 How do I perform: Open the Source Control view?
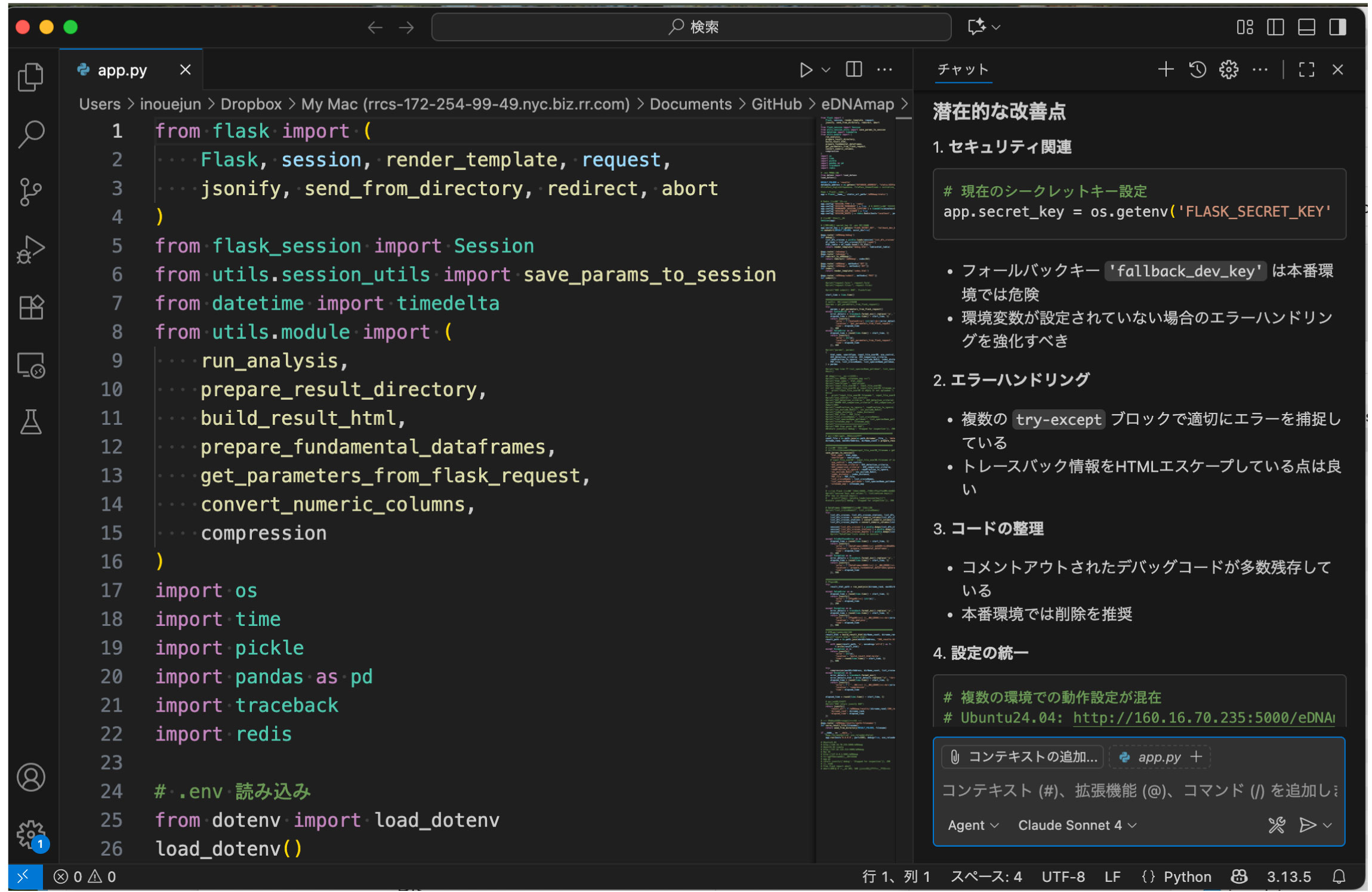click(x=30, y=192)
